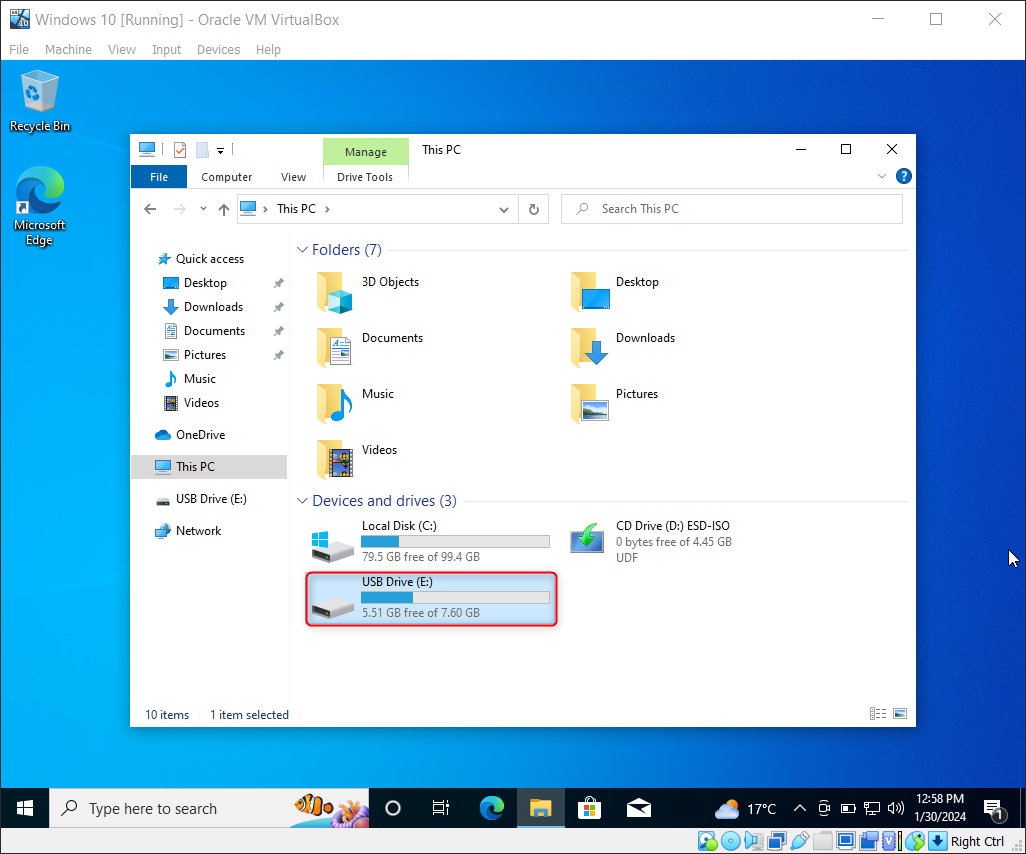Click the Search This PC field

[732, 209]
